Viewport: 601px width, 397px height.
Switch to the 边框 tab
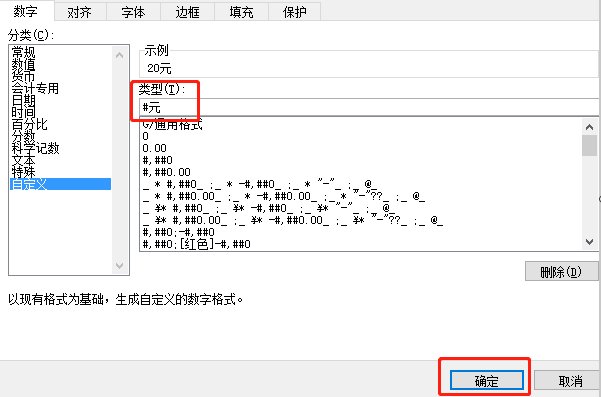click(187, 12)
